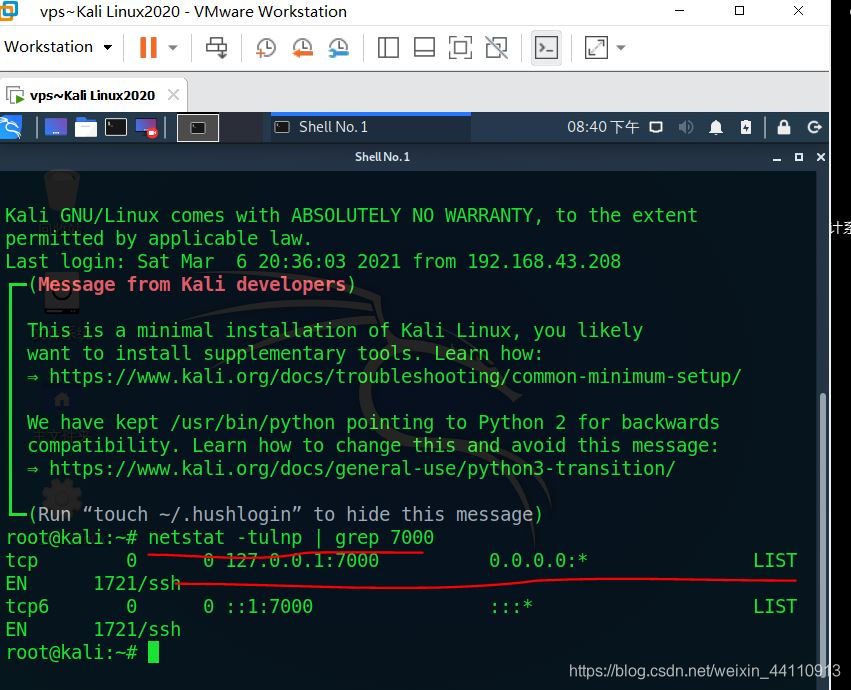
Task: Revert the VM to its snapshot
Action: [302, 48]
